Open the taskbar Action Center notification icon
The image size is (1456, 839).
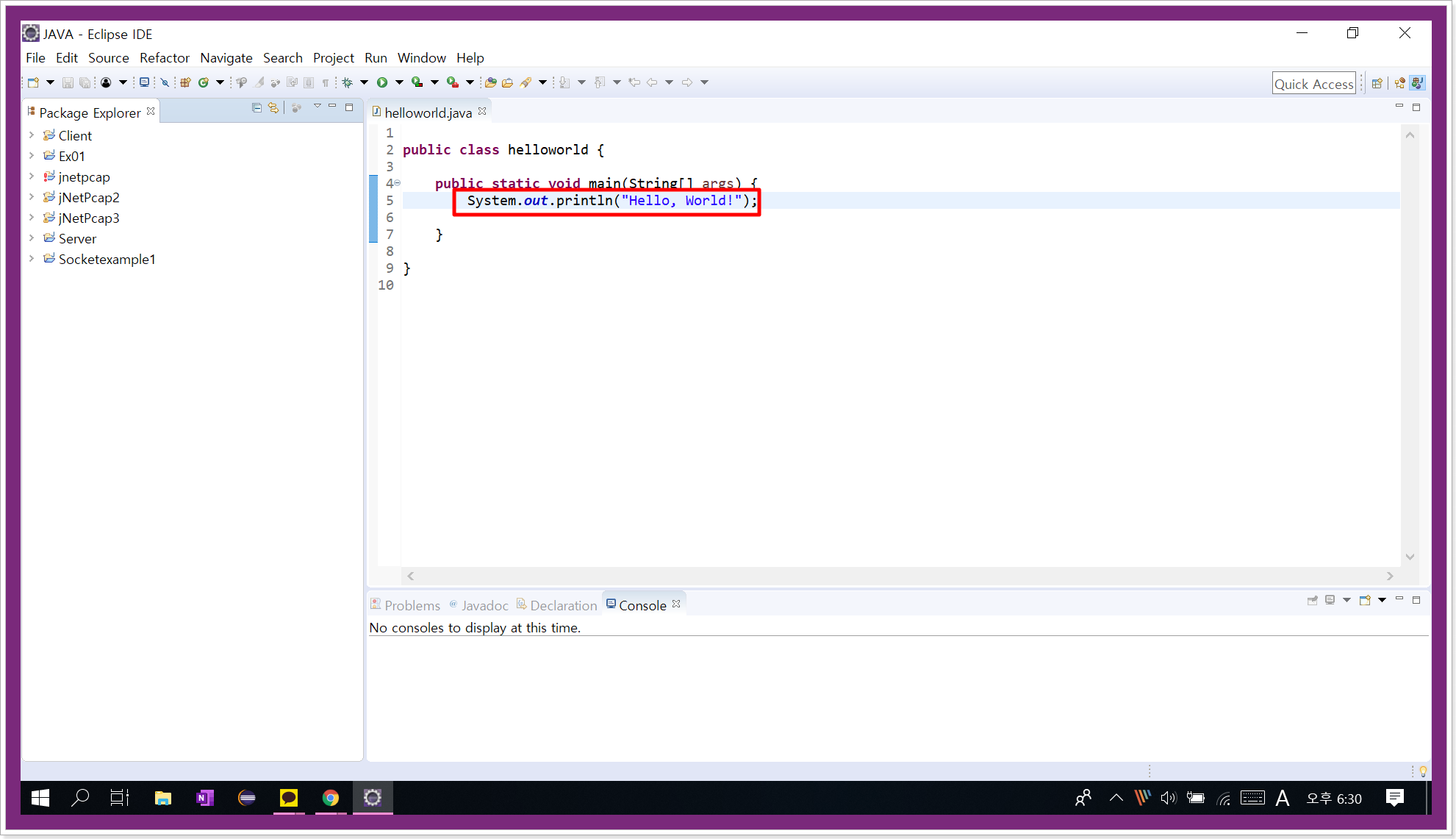pyautogui.click(x=1394, y=798)
